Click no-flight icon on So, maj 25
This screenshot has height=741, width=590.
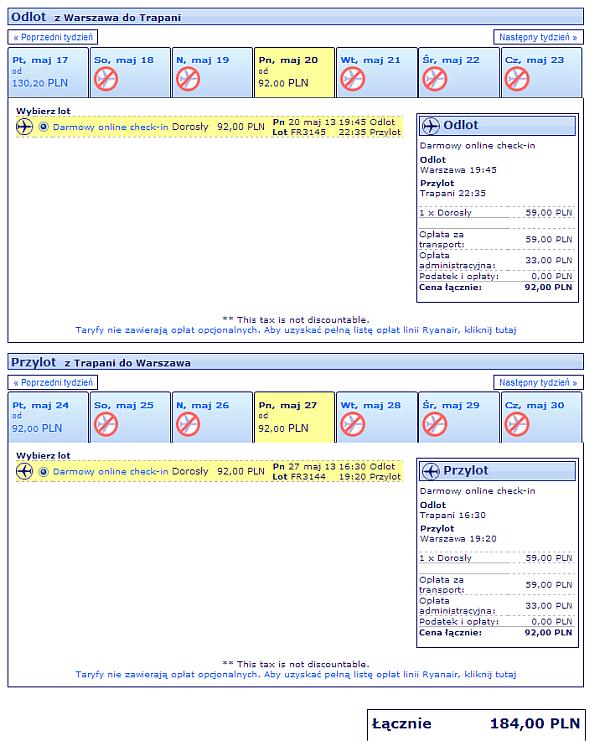(x=105, y=424)
